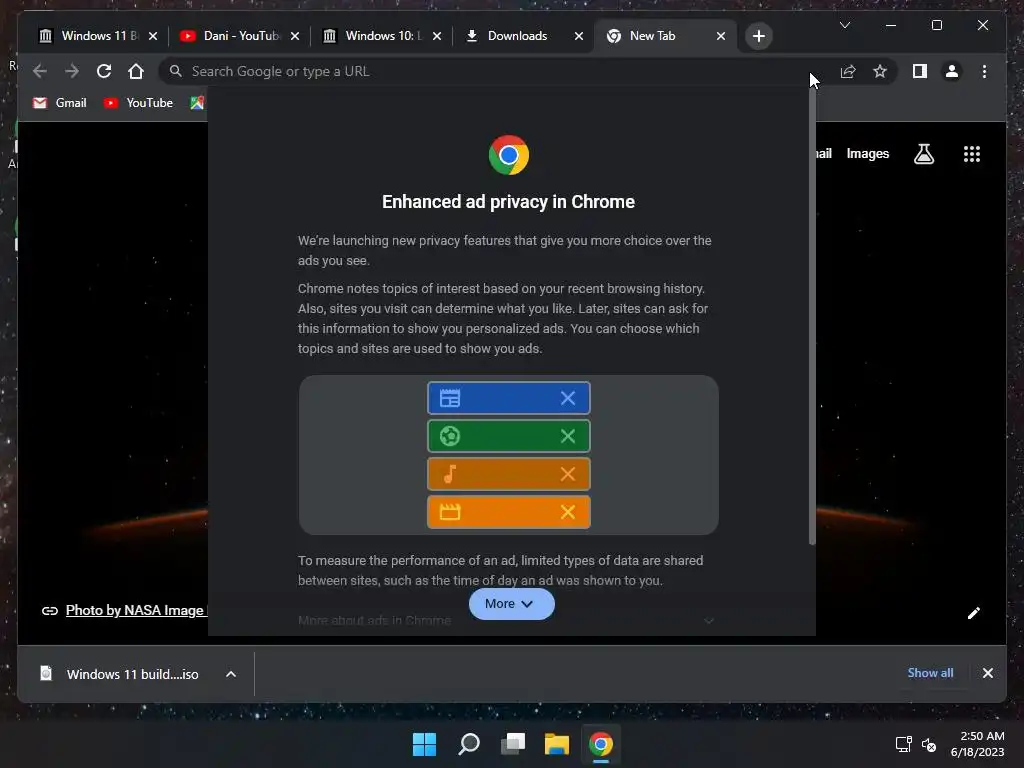Close the downloads bar
Screen dimensions: 1024x768
987,673
